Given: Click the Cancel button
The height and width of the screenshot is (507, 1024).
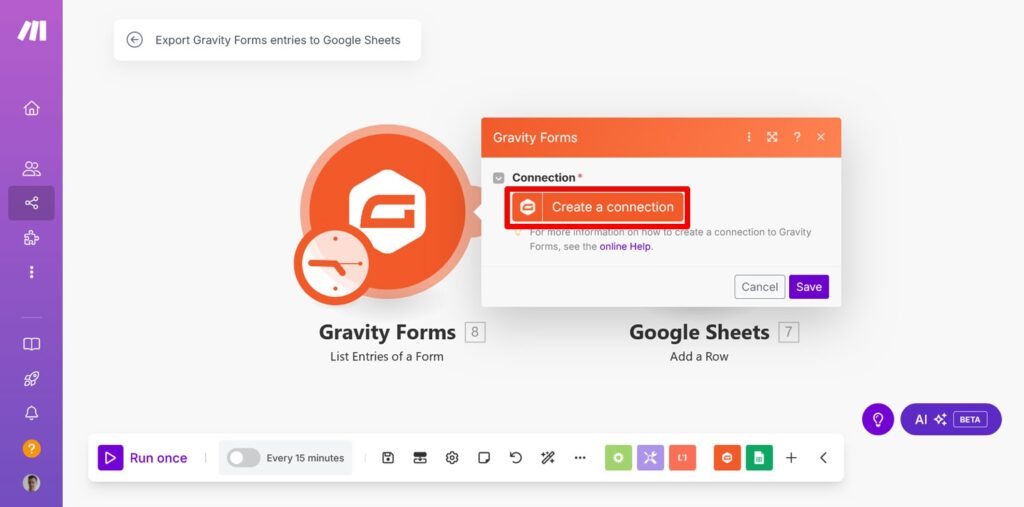Looking at the screenshot, I should click(760, 287).
